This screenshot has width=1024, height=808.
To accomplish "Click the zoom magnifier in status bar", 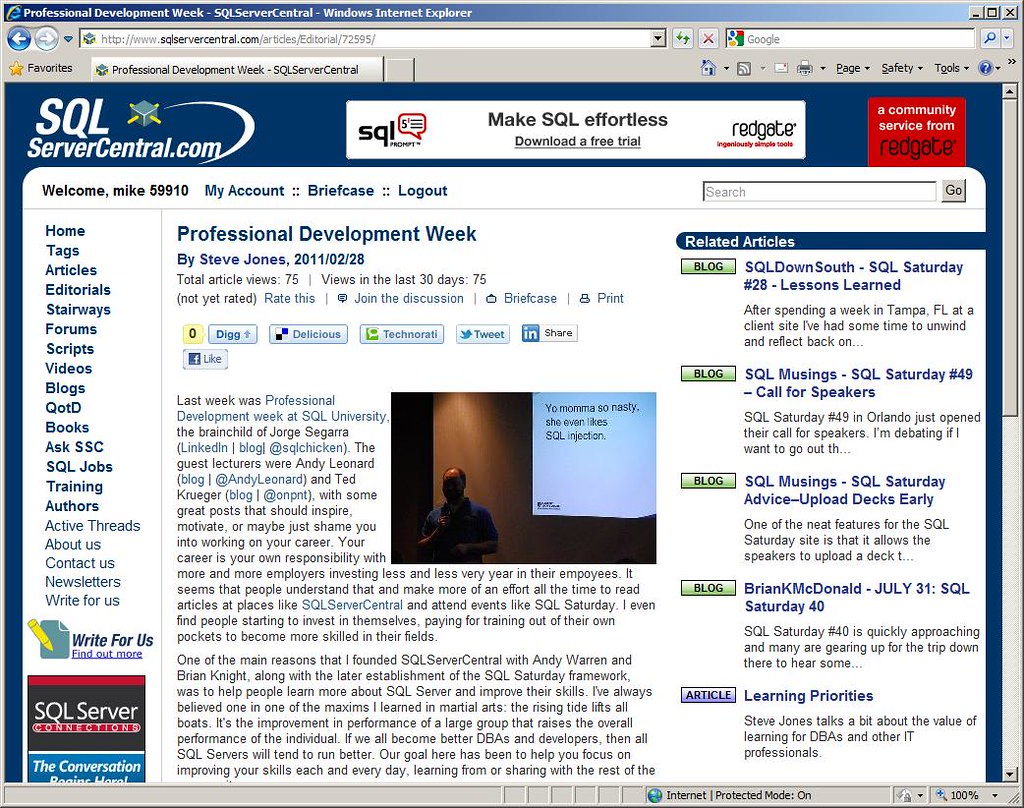I will click(940, 795).
